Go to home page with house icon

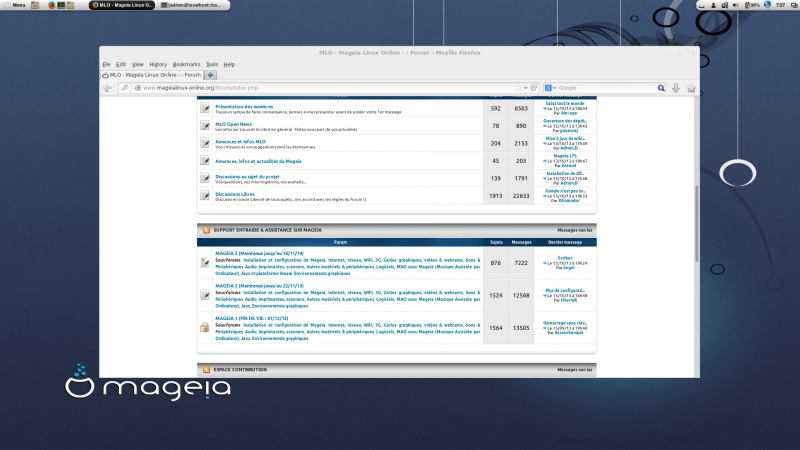pos(691,88)
